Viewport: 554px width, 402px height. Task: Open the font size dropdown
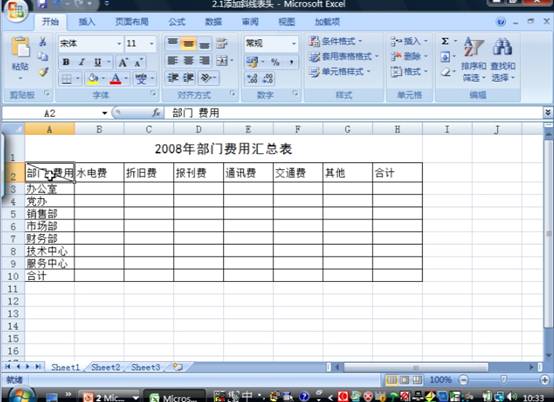tap(152, 43)
